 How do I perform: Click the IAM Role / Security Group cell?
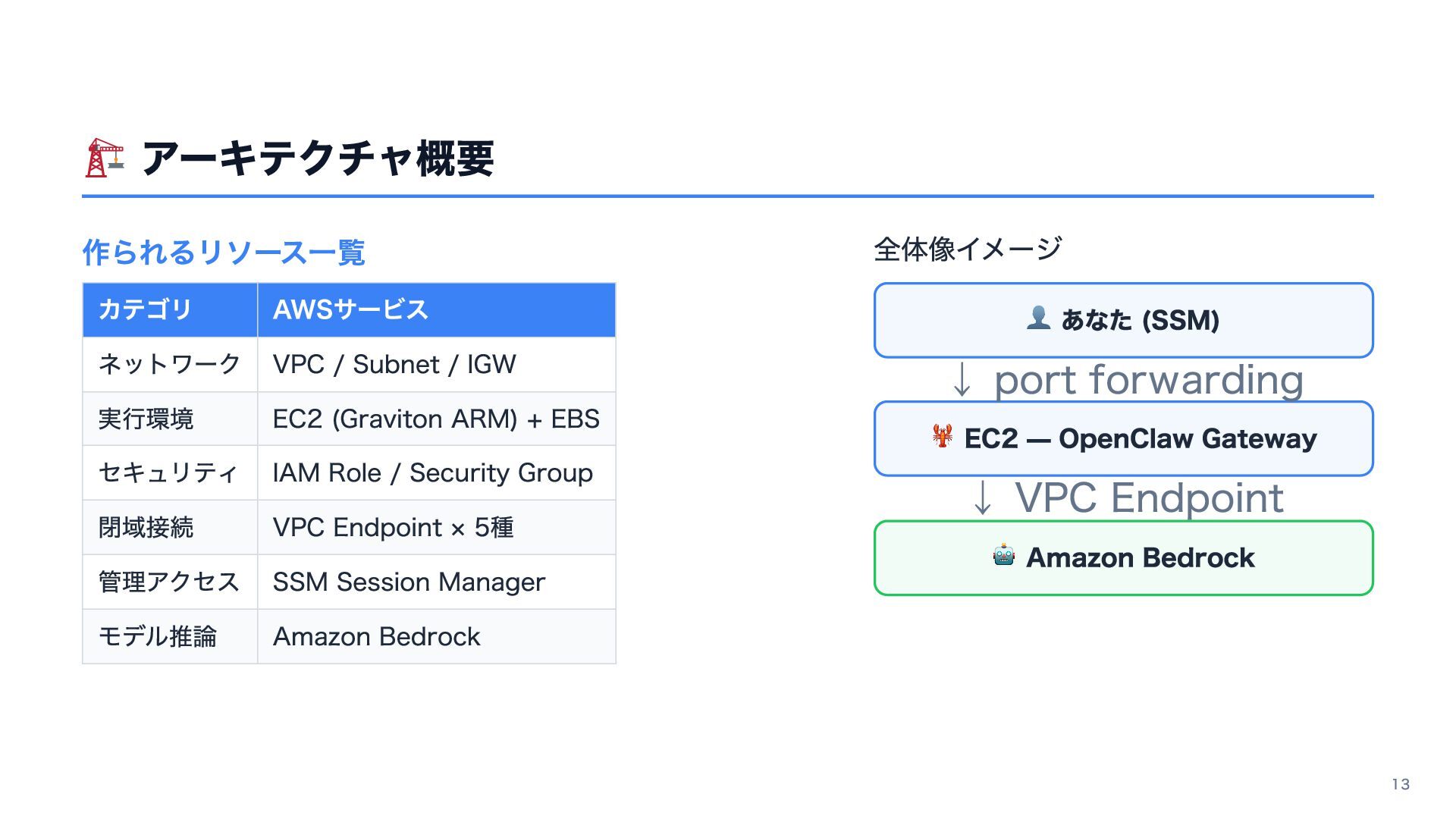436,473
